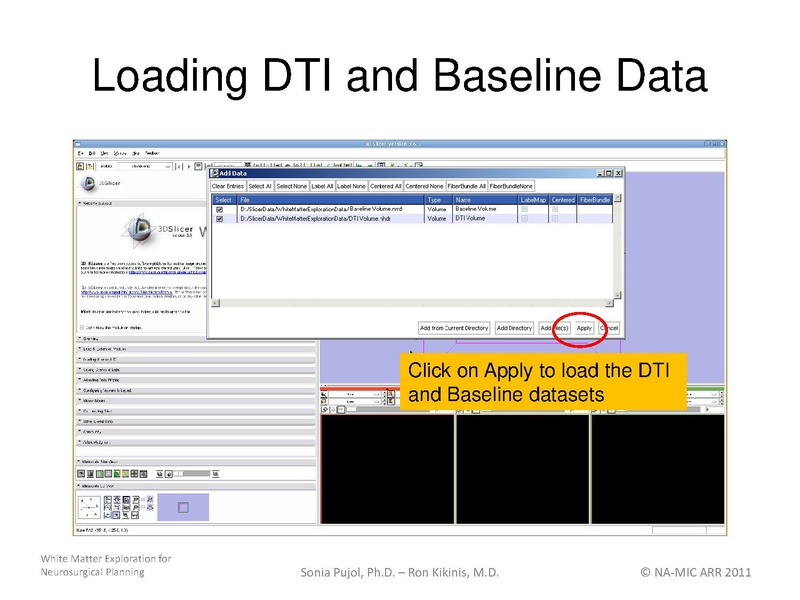Uncheck the Baseline Volume Select checkbox
This screenshot has width=800, height=600.
click(x=219, y=209)
